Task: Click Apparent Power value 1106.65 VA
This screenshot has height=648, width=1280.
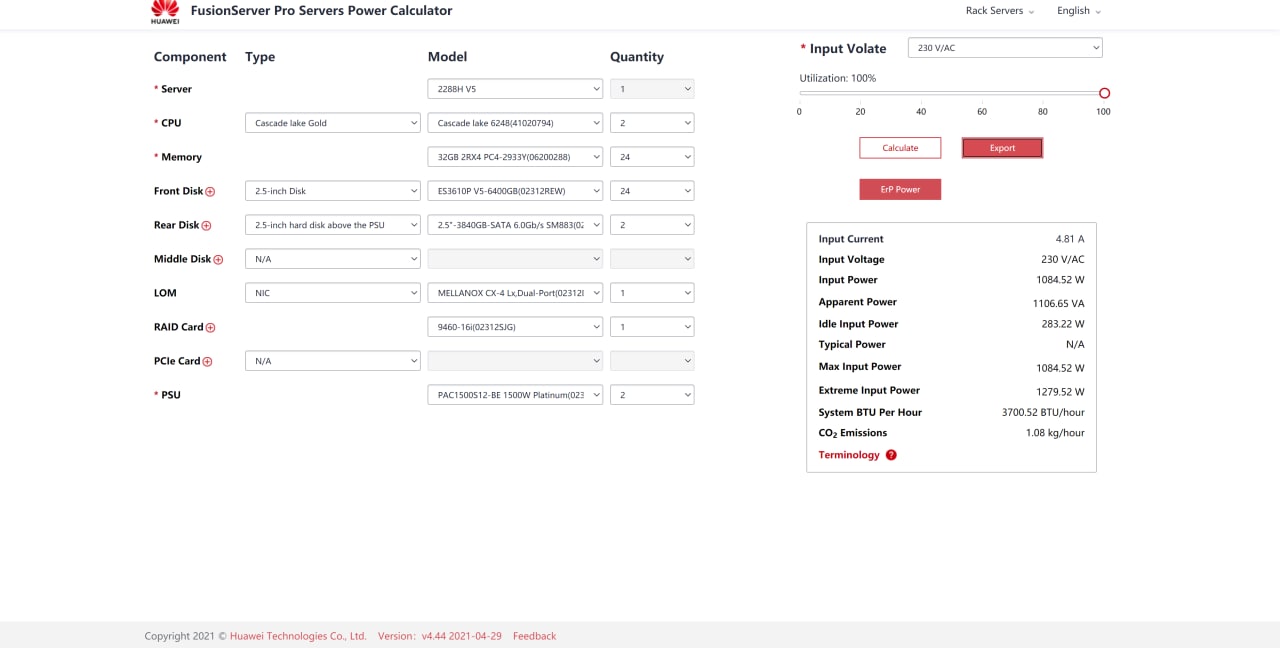Action: click(x=1059, y=303)
